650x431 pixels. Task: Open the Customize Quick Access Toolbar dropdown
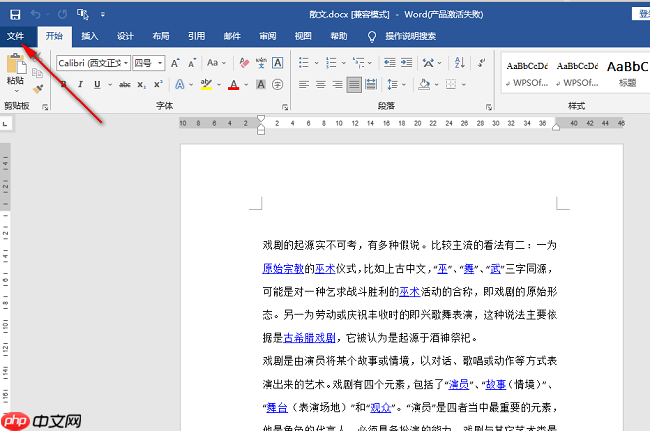102,15
